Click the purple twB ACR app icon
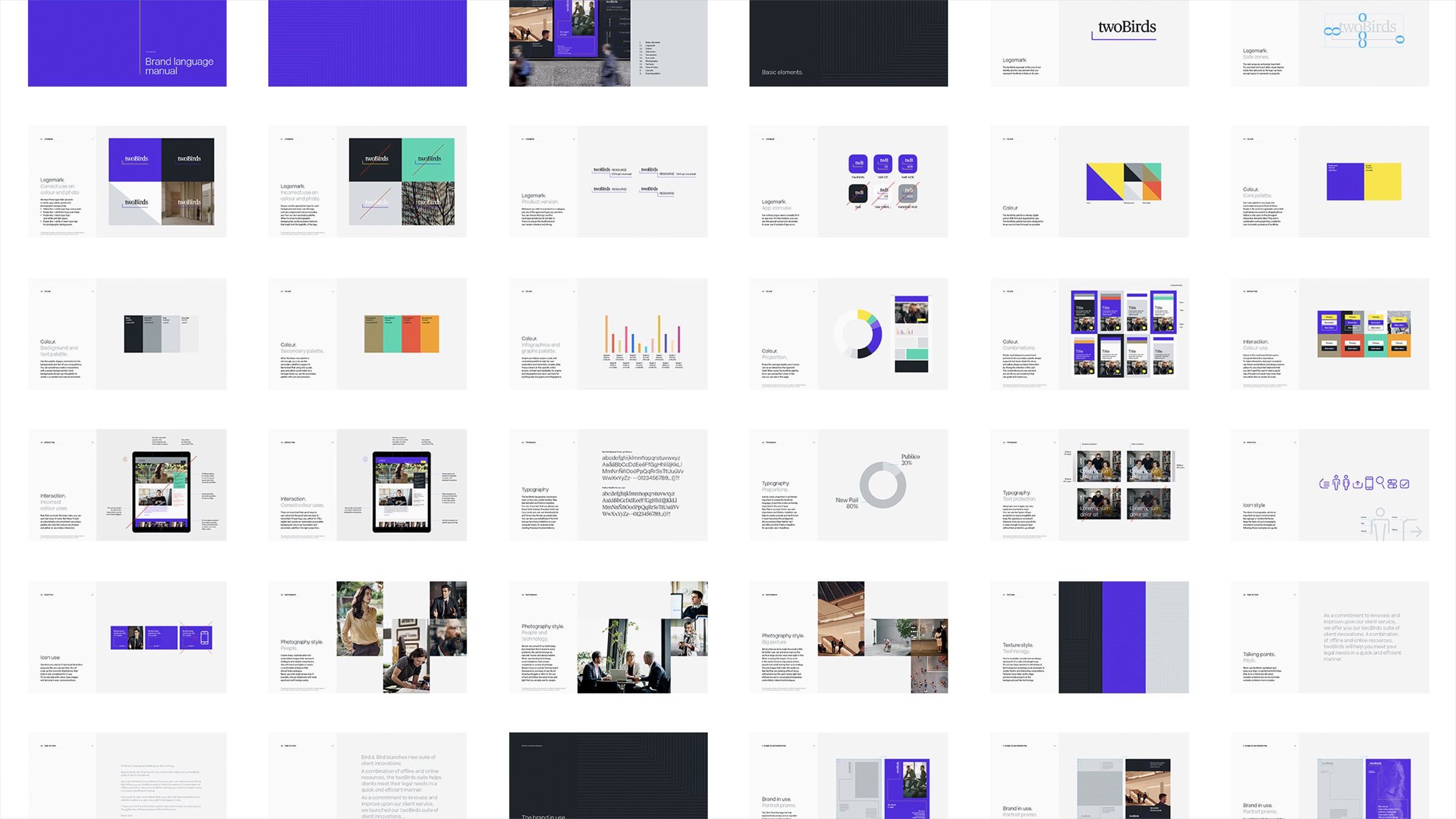Screen dimensions: 1456x819 (x=908, y=163)
